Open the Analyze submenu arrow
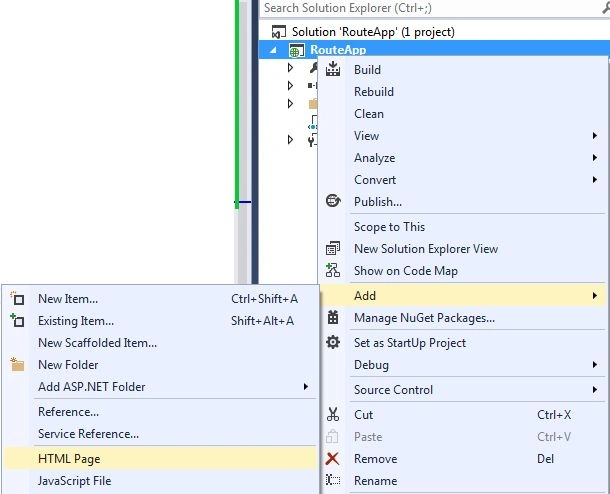The image size is (610, 494). click(594, 158)
